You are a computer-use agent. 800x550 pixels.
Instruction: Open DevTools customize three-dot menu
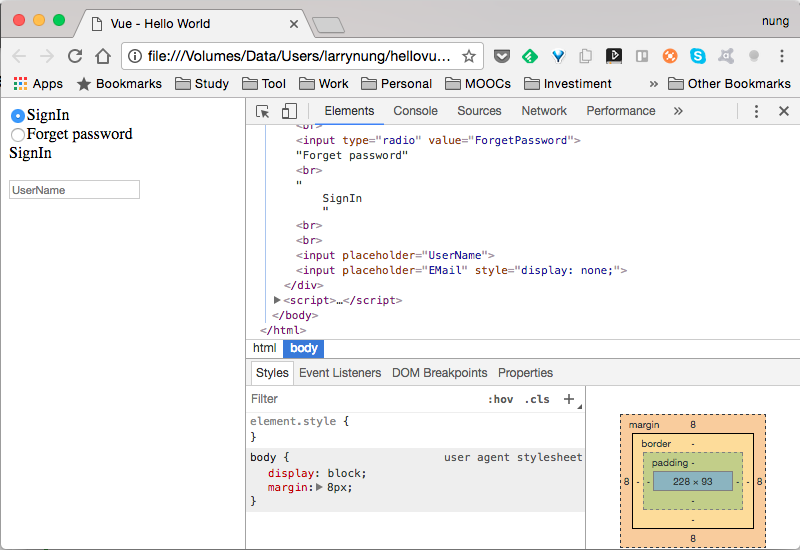coord(756,111)
